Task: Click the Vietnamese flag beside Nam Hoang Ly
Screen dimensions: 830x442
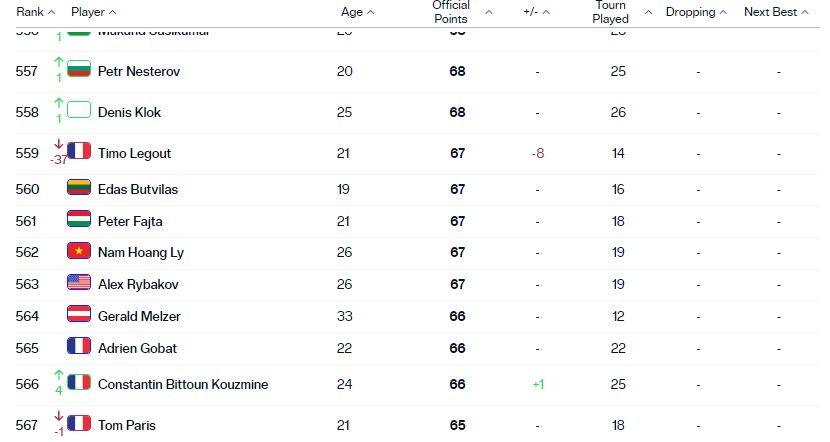Action: tap(79, 250)
